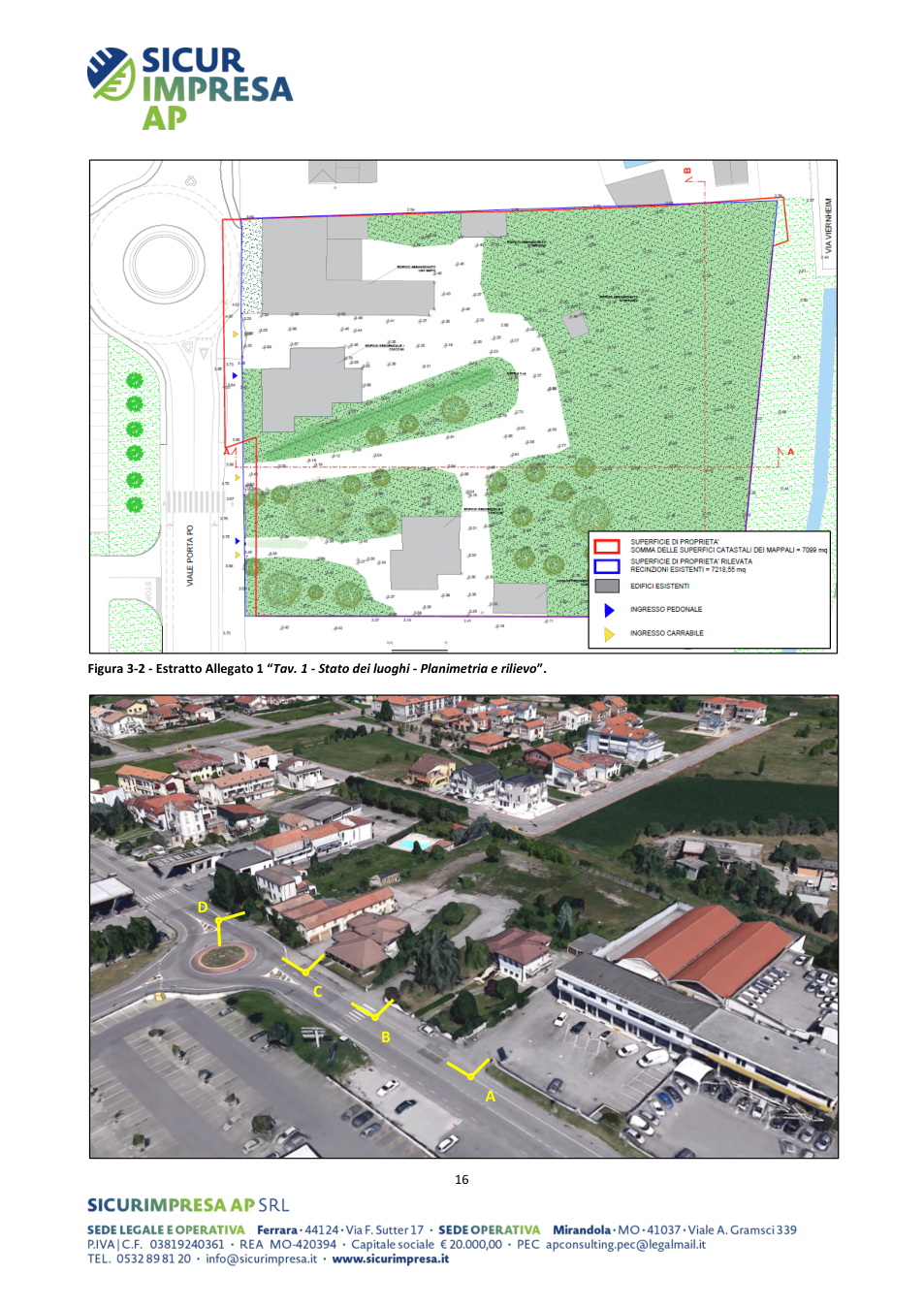
Task: Click yellow marker label B in aerial photo
Action: tap(385, 1036)
